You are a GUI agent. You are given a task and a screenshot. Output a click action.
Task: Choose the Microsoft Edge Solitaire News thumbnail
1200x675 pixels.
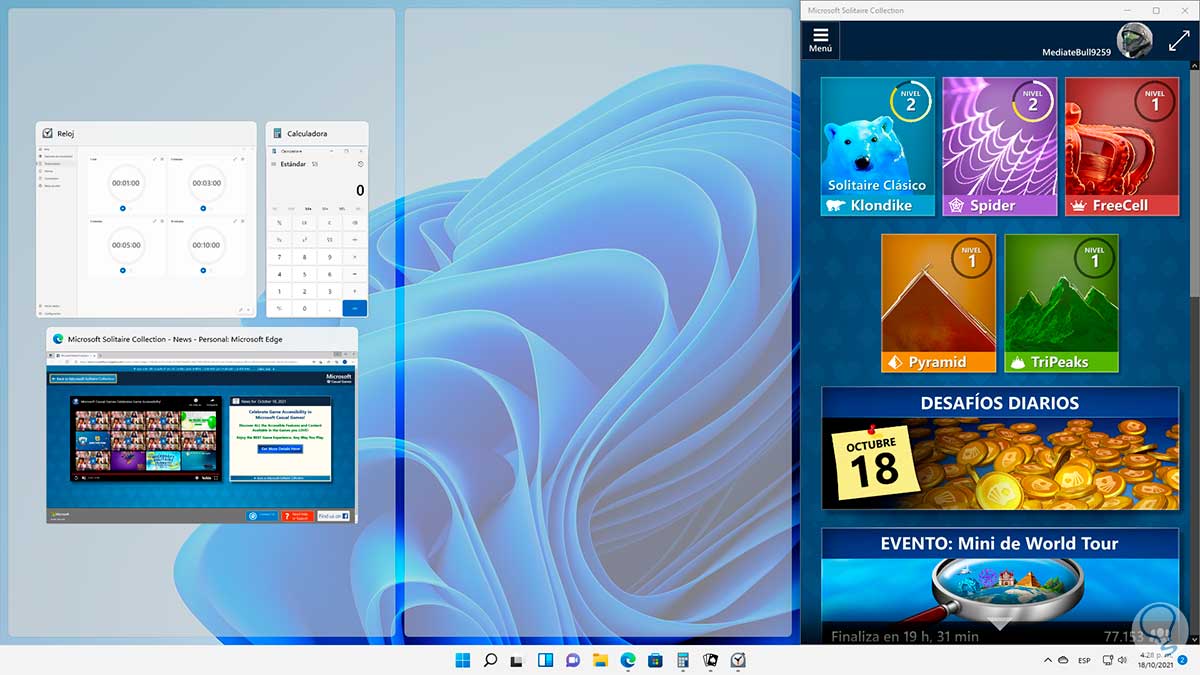click(x=202, y=426)
